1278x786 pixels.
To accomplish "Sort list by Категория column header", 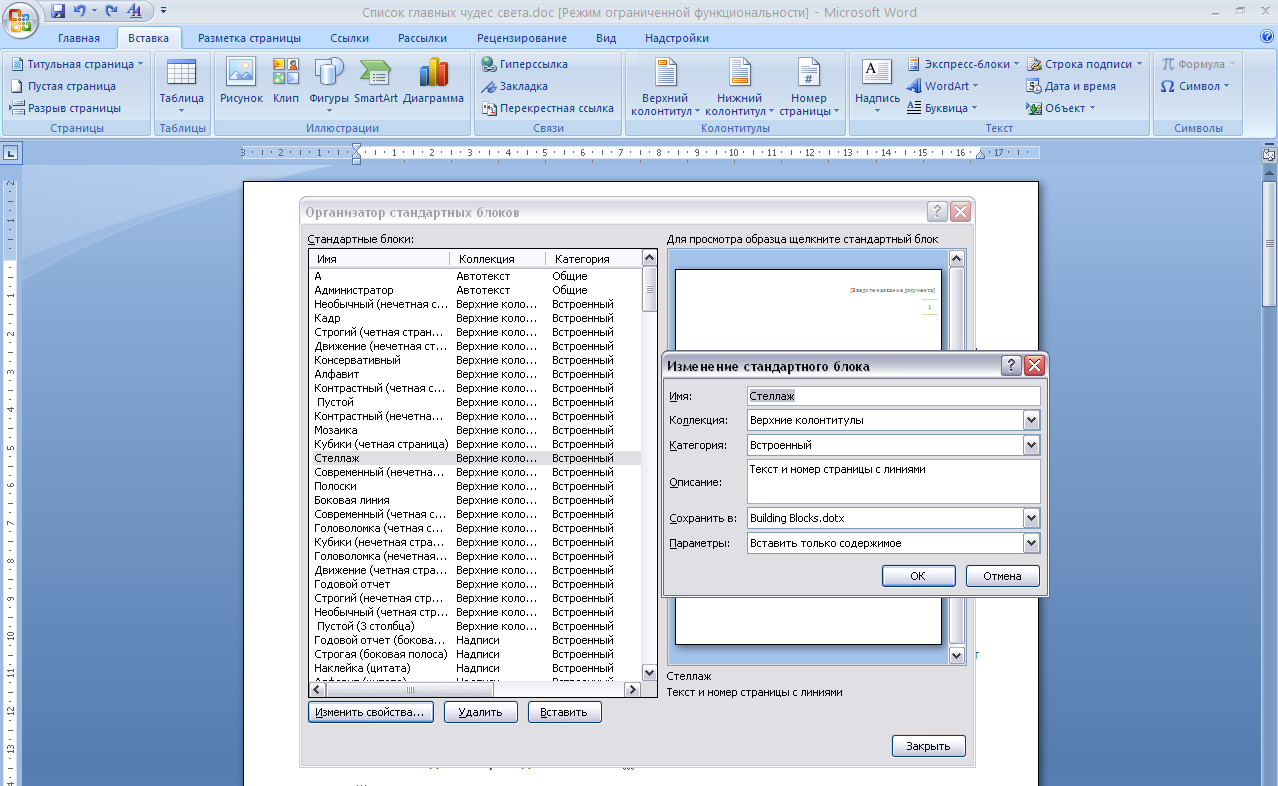I will [x=592, y=259].
